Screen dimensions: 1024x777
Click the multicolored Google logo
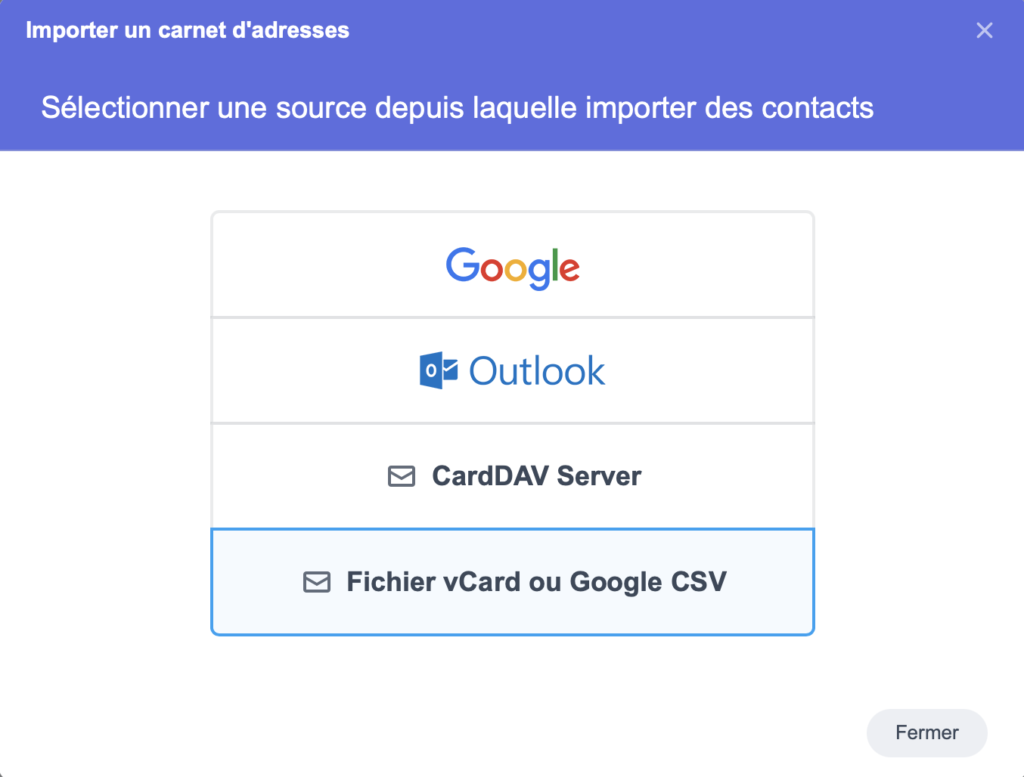pos(512,267)
